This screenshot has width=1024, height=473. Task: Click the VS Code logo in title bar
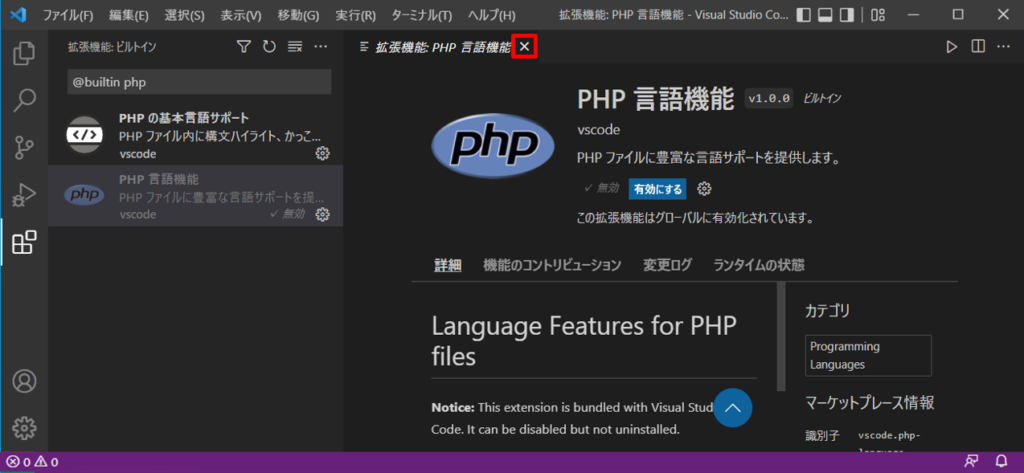18,14
